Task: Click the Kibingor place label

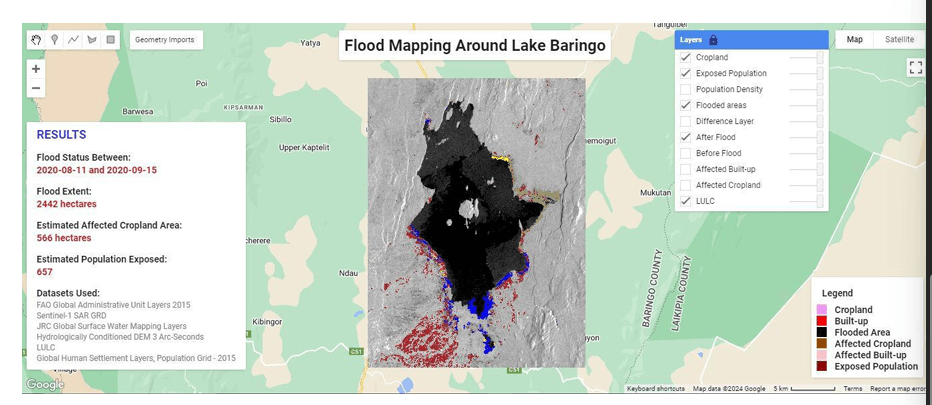Action: point(267,322)
